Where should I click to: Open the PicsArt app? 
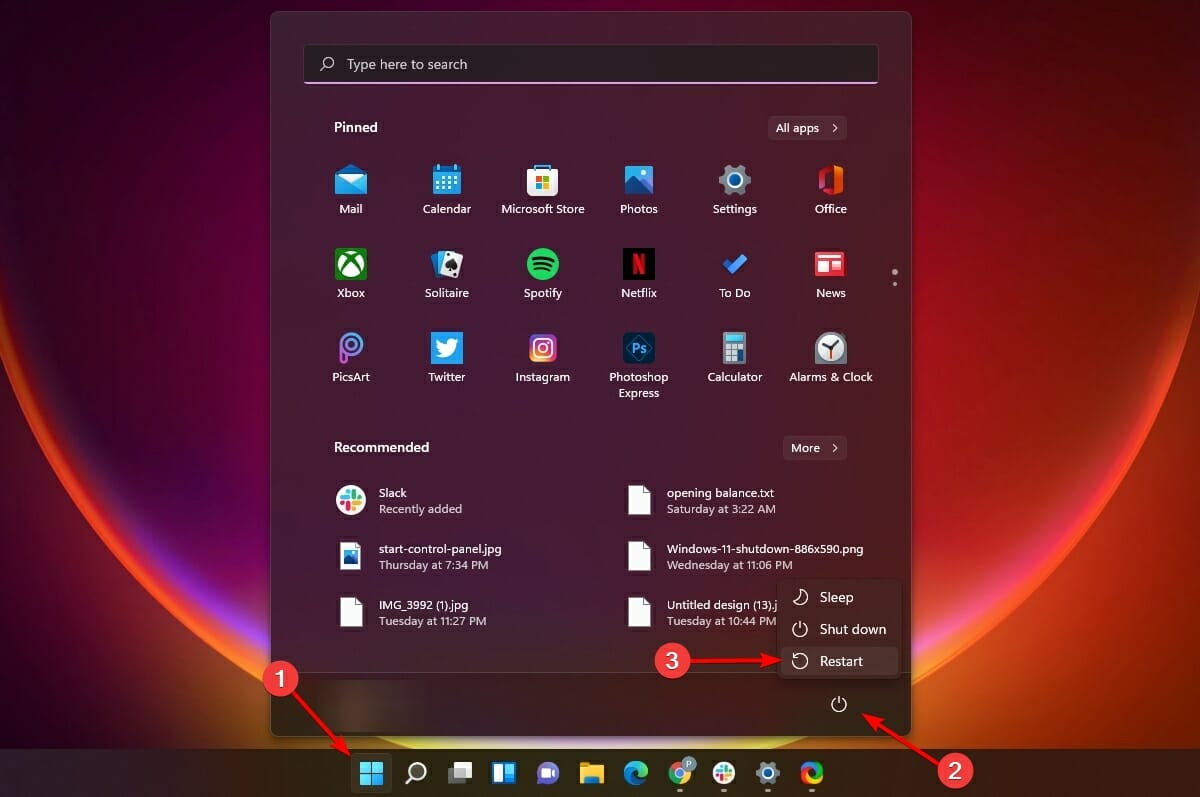[351, 357]
